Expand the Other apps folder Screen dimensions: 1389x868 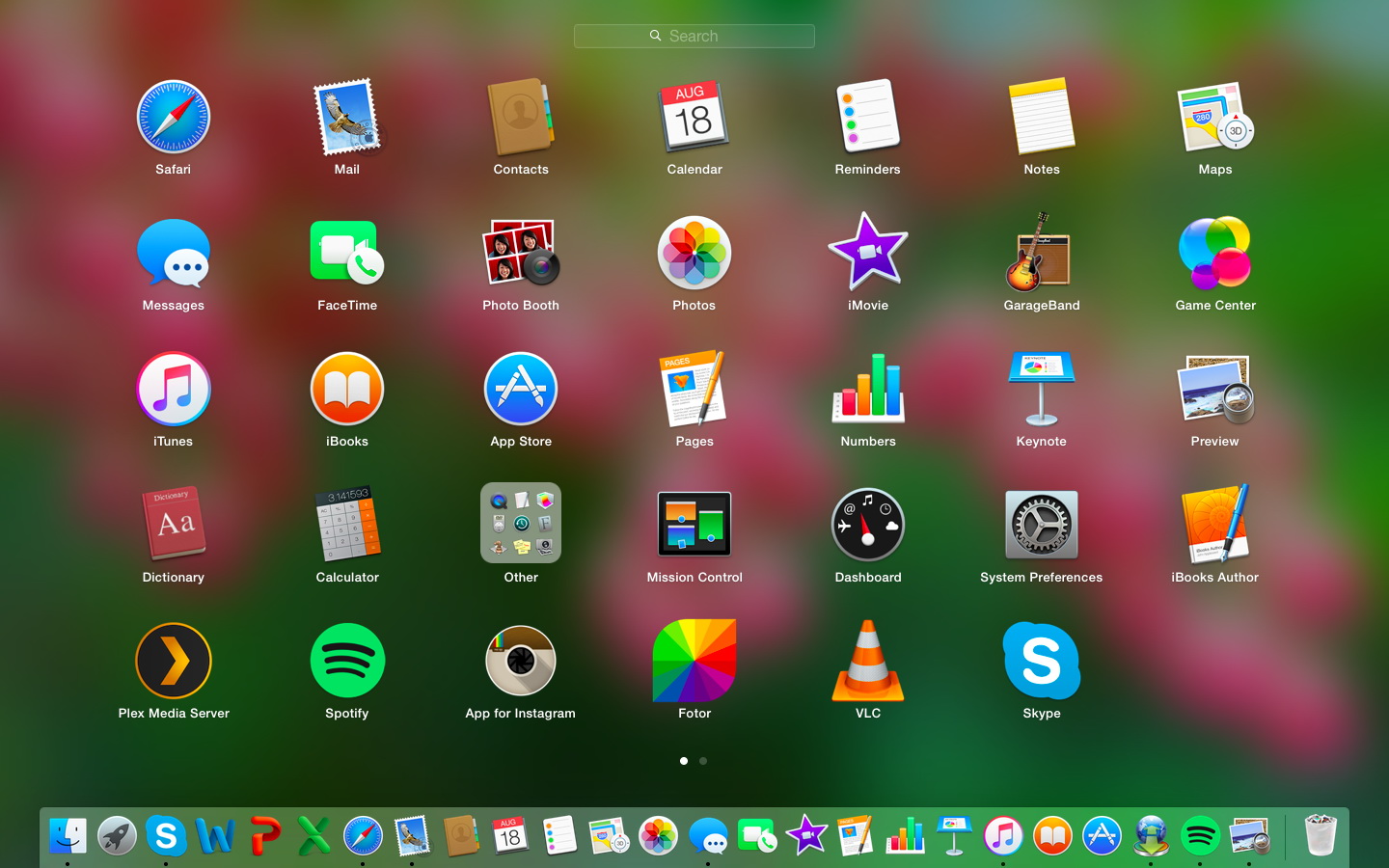click(x=521, y=524)
